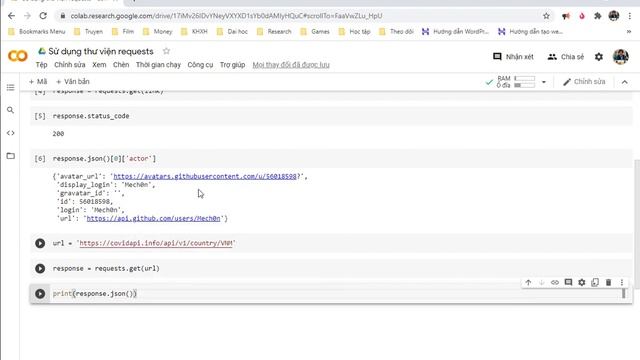The height and width of the screenshot is (360, 640).
Task: Delete the selected cell with the trash icon
Action: [x=609, y=282]
